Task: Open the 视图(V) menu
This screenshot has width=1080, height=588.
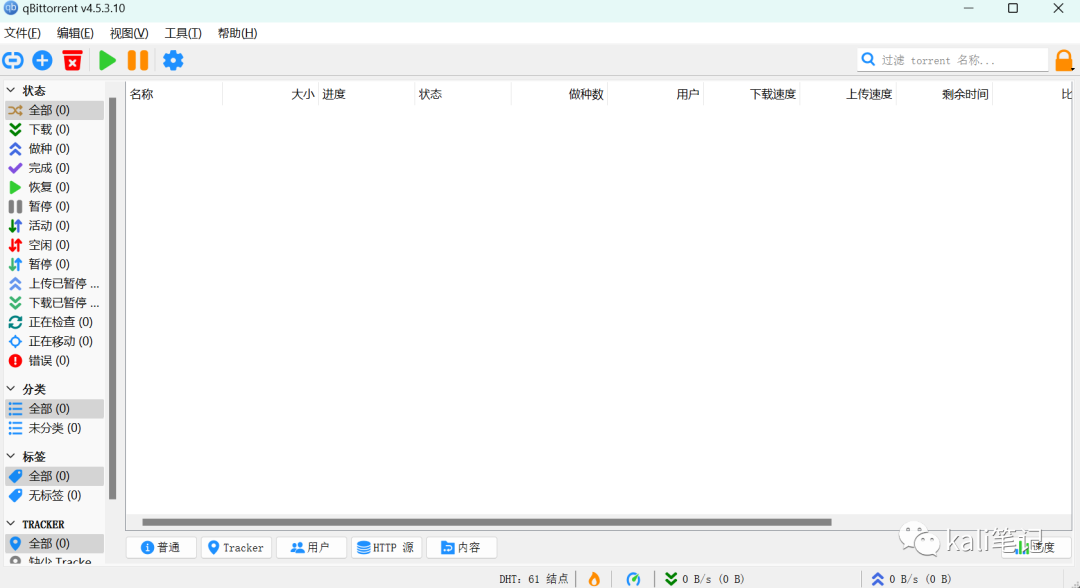Action: (x=129, y=33)
